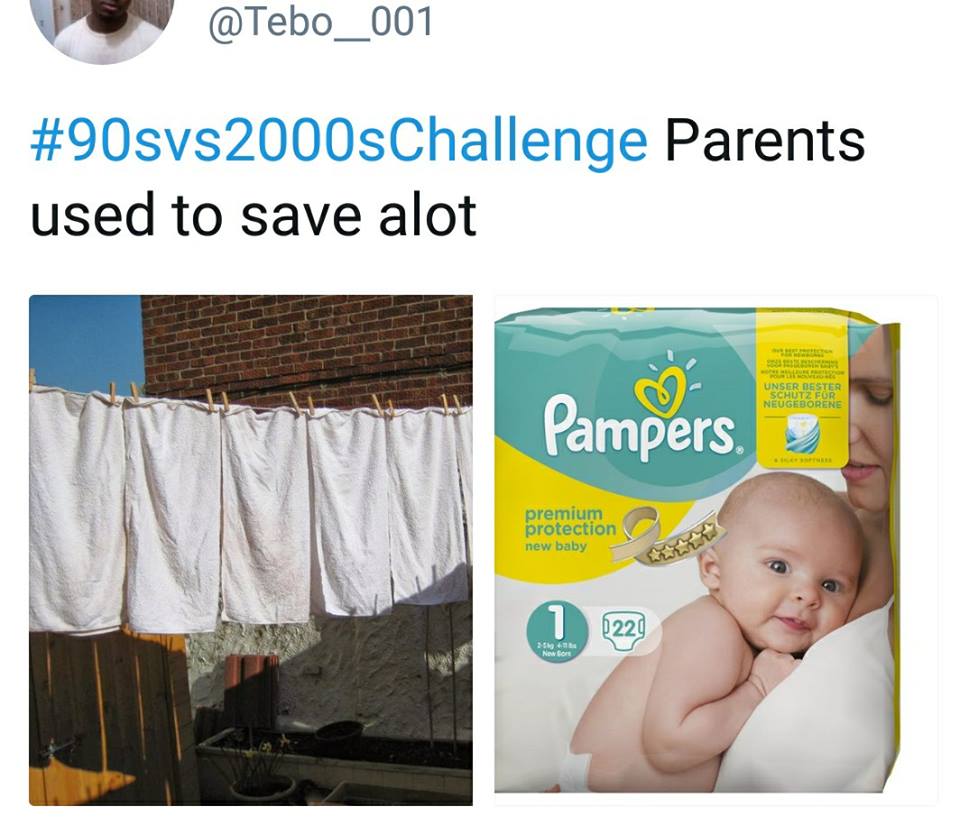The height and width of the screenshot is (834, 960).
Task: Open the cloth nappies clothesline photo
Action: tap(251, 550)
